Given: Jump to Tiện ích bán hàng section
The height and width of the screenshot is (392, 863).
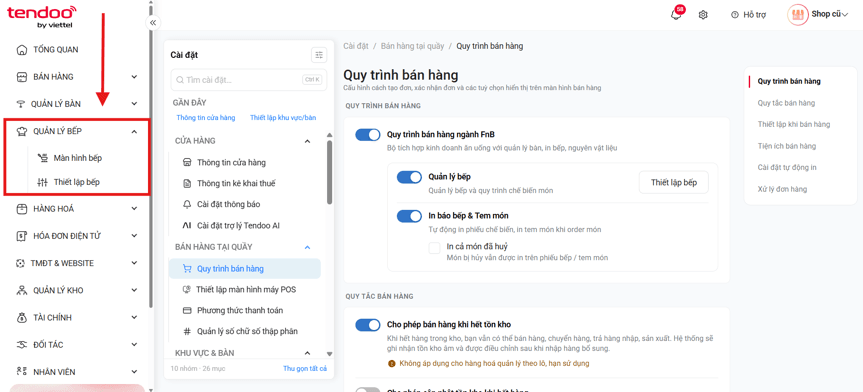Looking at the screenshot, I should point(786,146).
